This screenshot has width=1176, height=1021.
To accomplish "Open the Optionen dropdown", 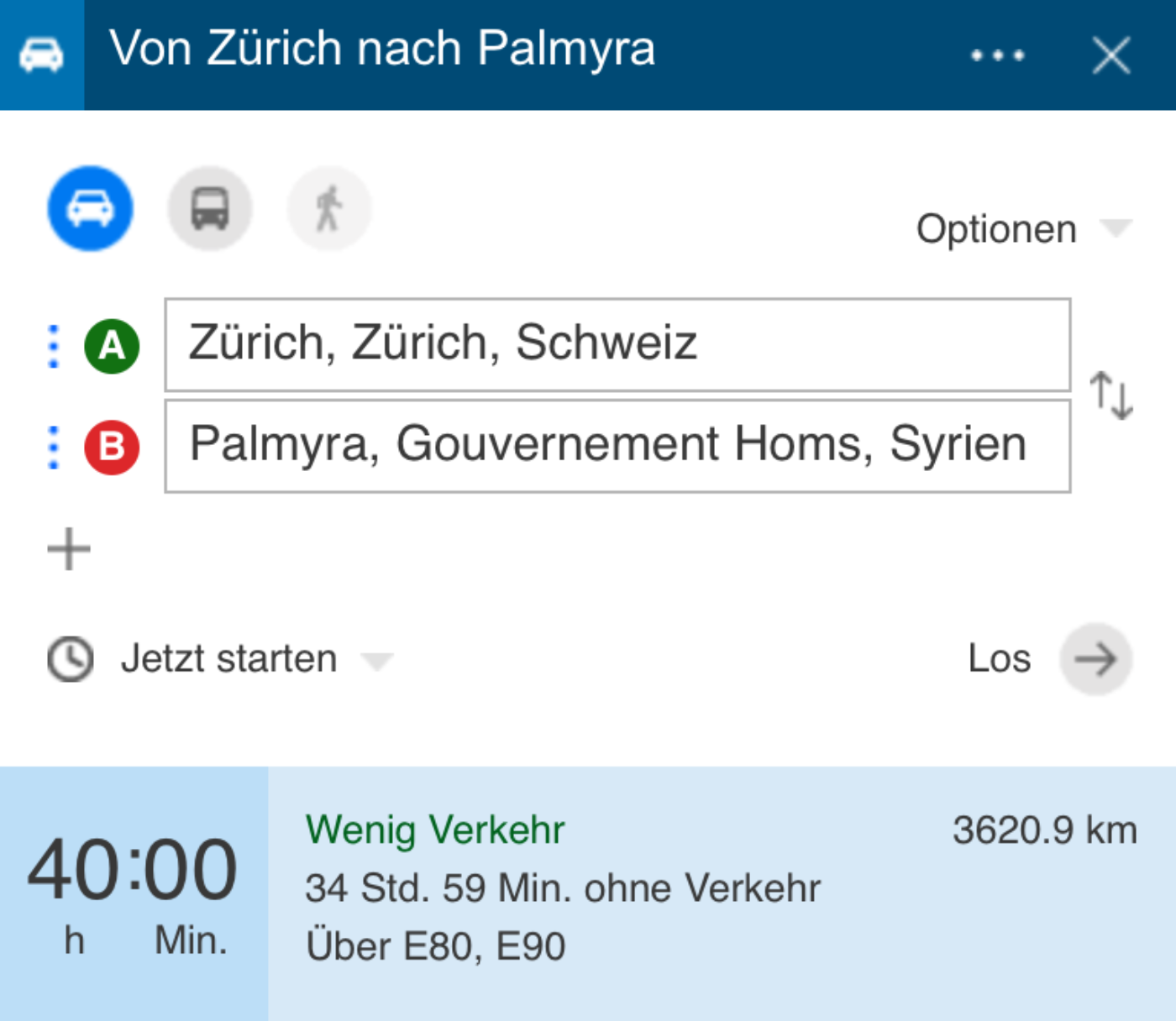I will click(x=1019, y=228).
